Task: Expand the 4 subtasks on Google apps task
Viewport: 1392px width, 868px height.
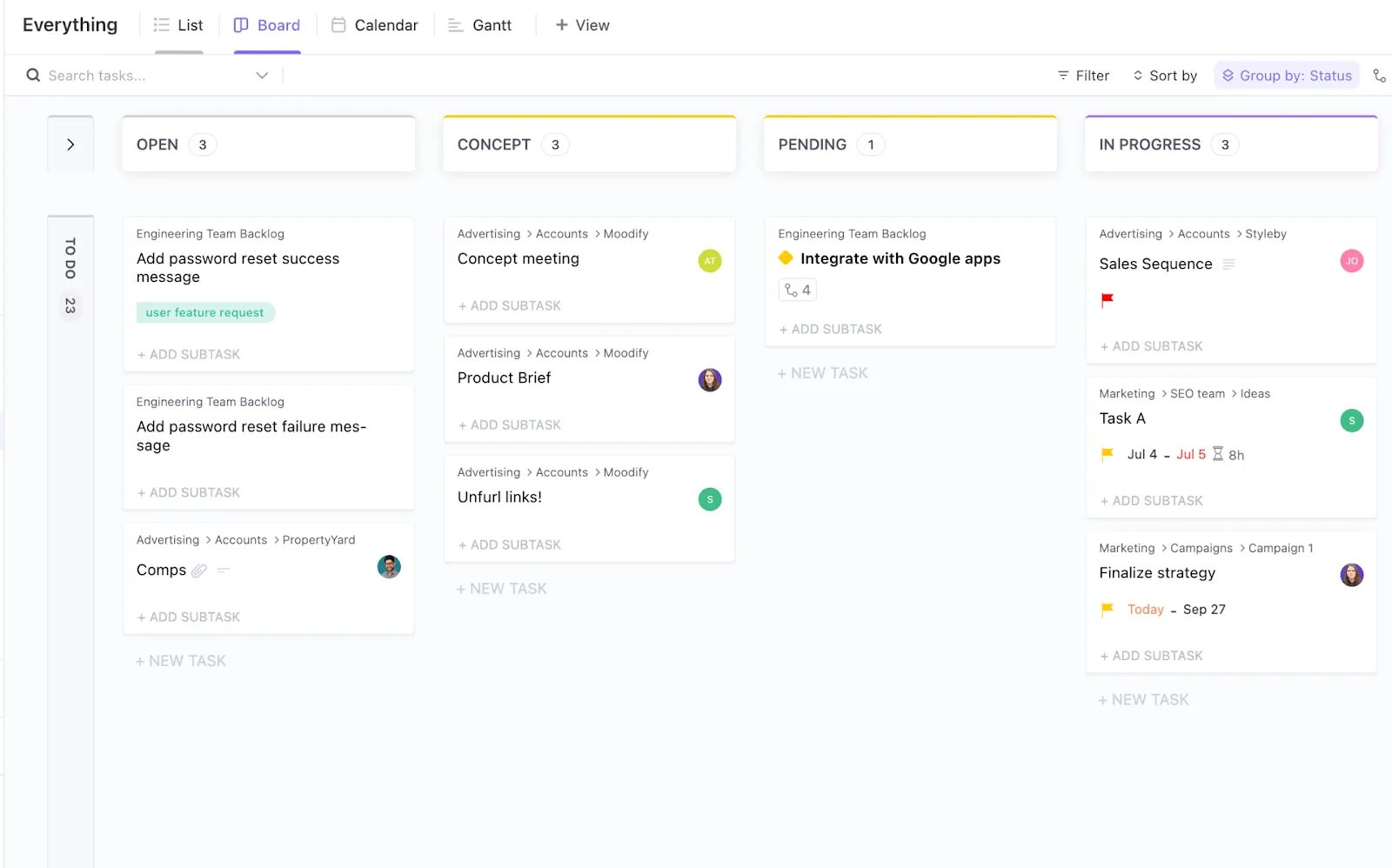Action: [798, 290]
